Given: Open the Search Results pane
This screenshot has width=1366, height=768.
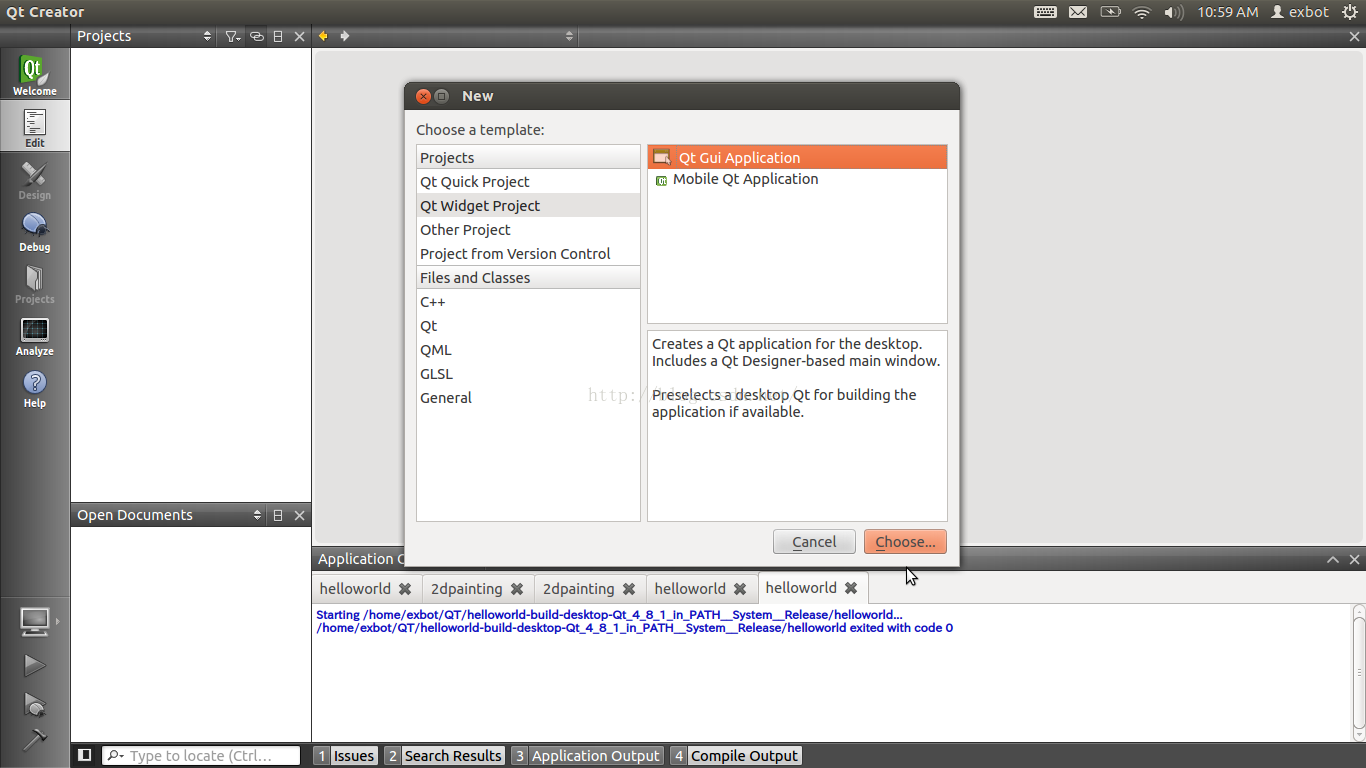Looking at the screenshot, I should pos(444,756).
